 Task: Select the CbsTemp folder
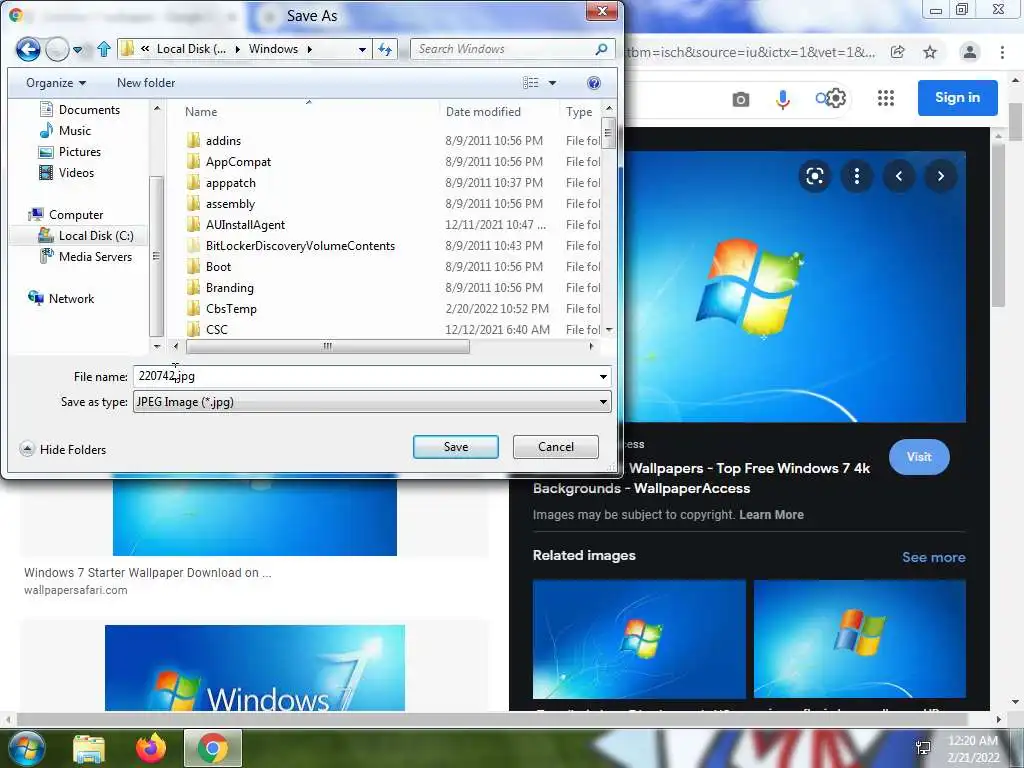(x=221, y=308)
